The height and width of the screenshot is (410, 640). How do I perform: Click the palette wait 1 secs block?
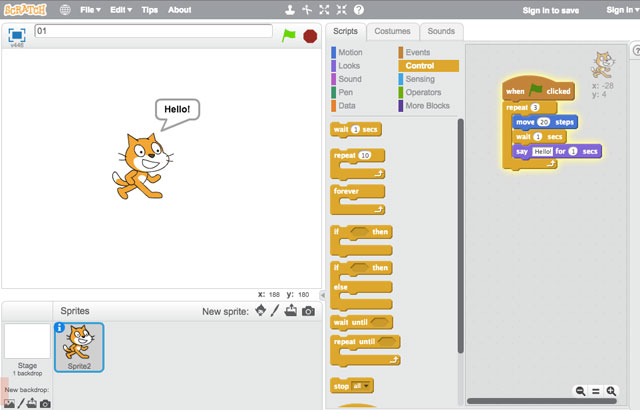tap(356, 130)
